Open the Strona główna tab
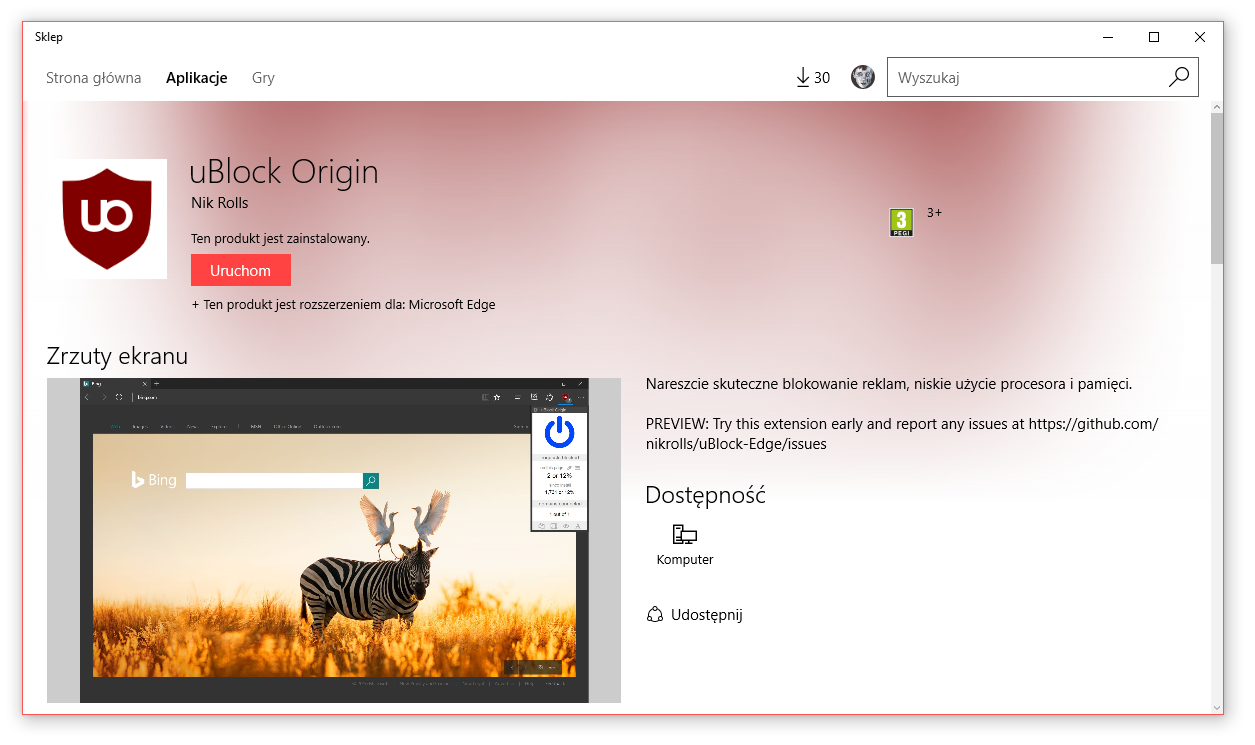 pyautogui.click(x=93, y=77)
